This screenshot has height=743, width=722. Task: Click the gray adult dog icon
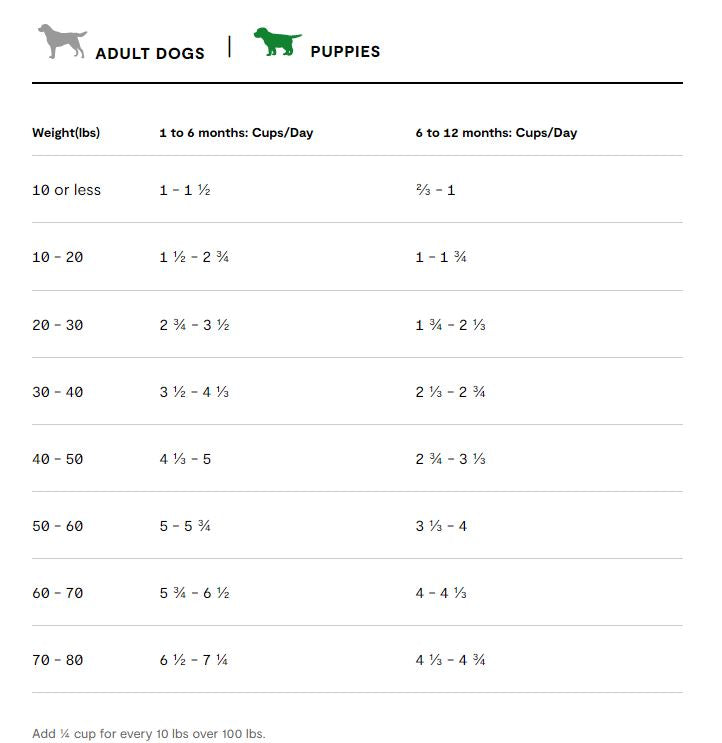[x=62, y=42]
